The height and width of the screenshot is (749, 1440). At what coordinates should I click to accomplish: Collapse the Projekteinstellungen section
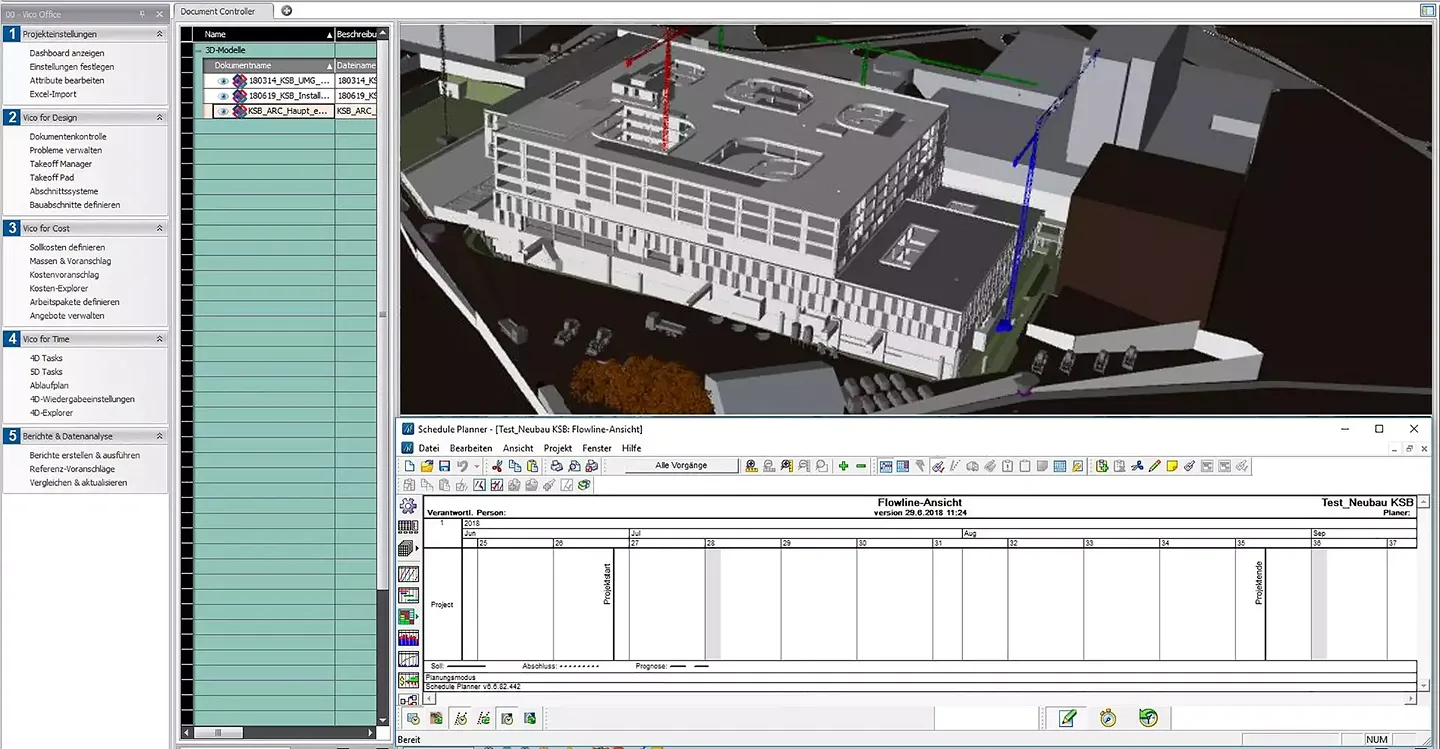click(x=159, y=34)
